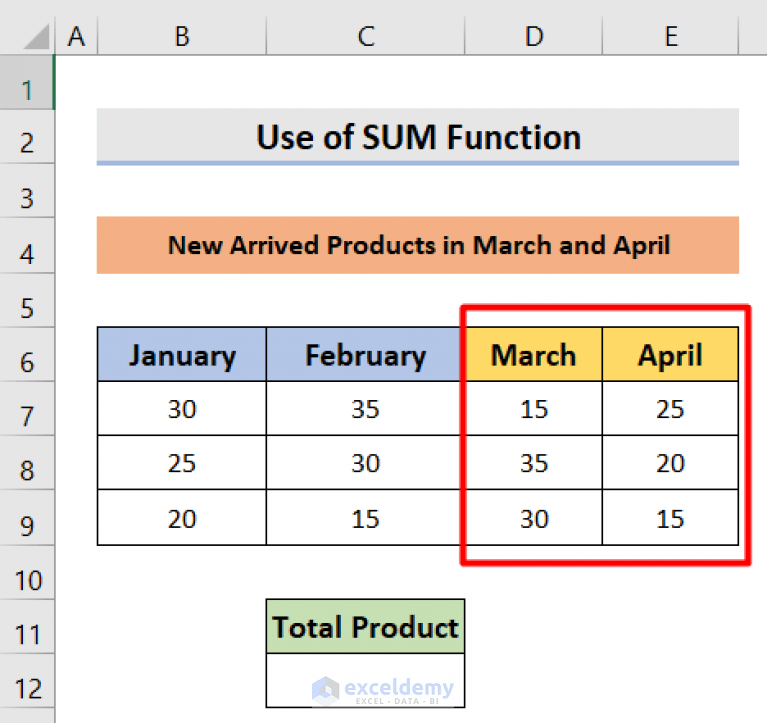Select the Total Product label cell

click(x=365, y=627)
